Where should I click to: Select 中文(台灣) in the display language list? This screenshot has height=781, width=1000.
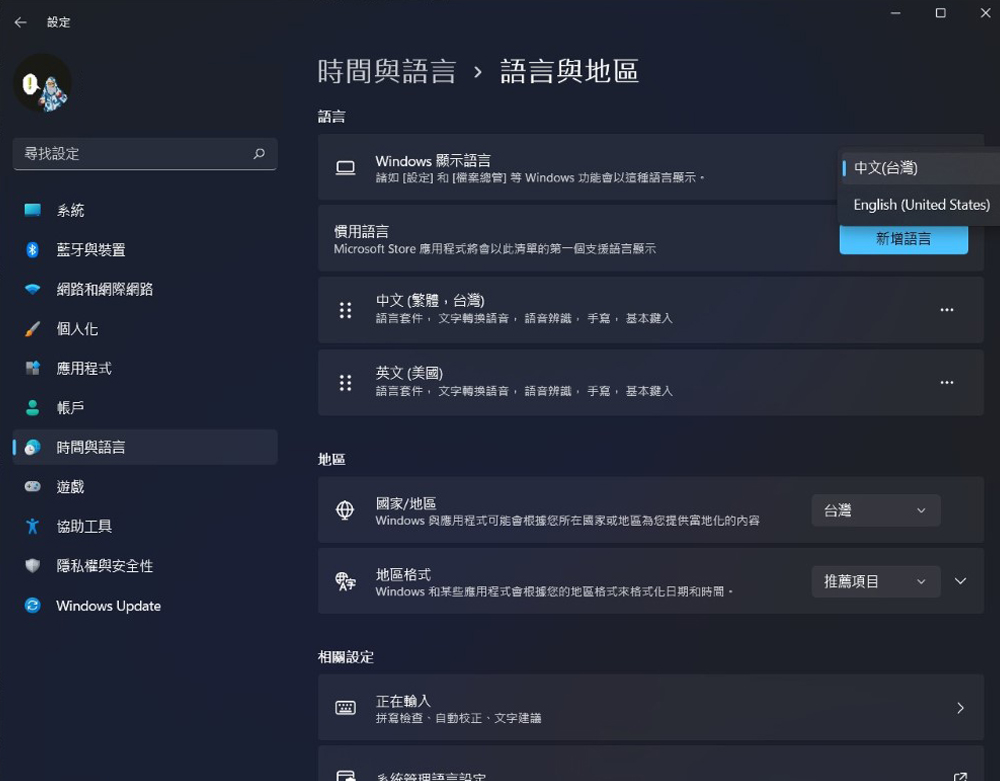point(918,168)
